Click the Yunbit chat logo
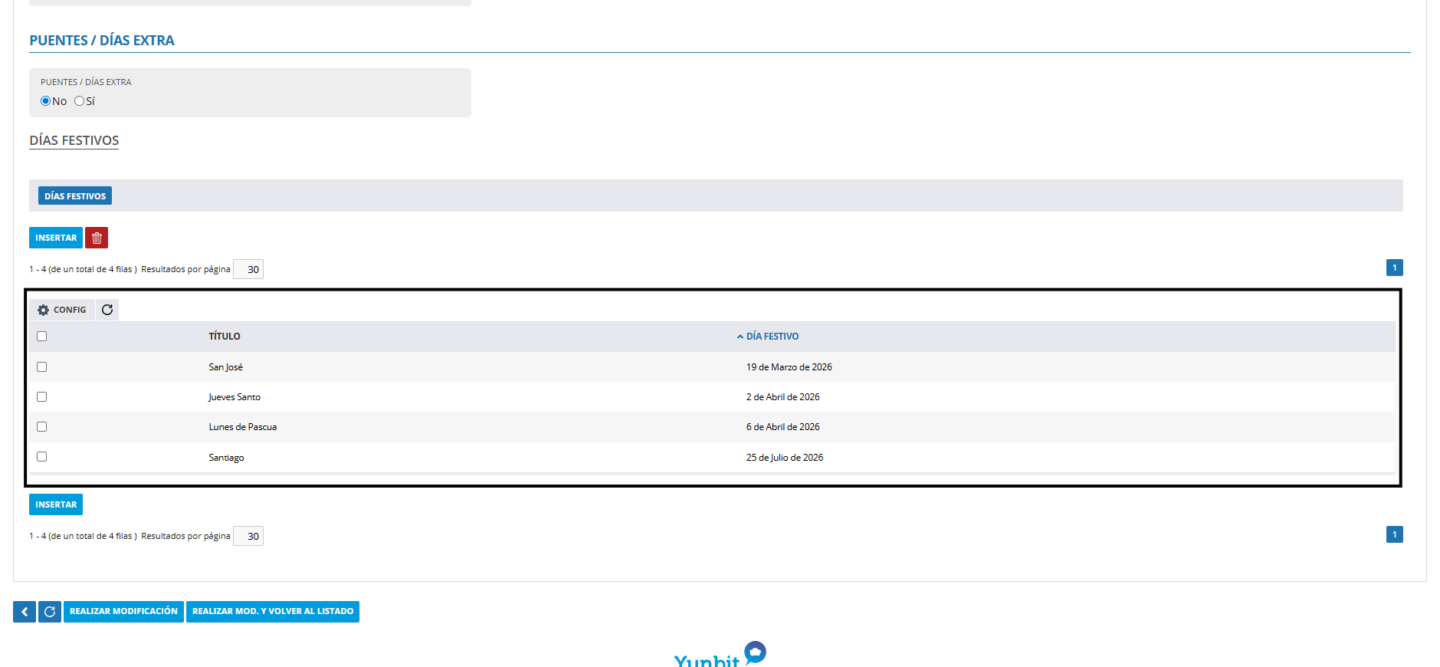1440x667 pixels. [x=720, y=656]
